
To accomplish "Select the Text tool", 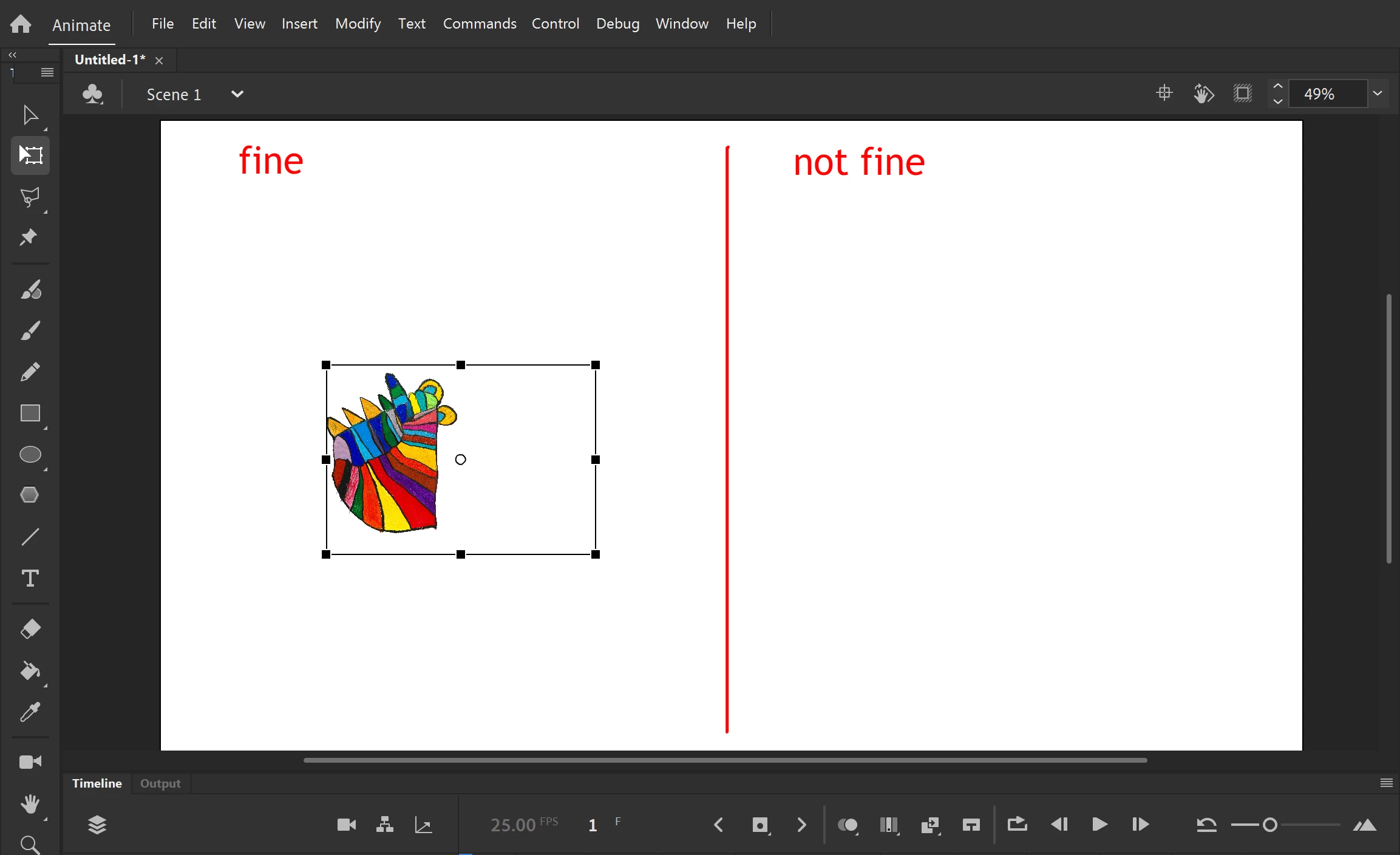I will click(x=30, y=578).
